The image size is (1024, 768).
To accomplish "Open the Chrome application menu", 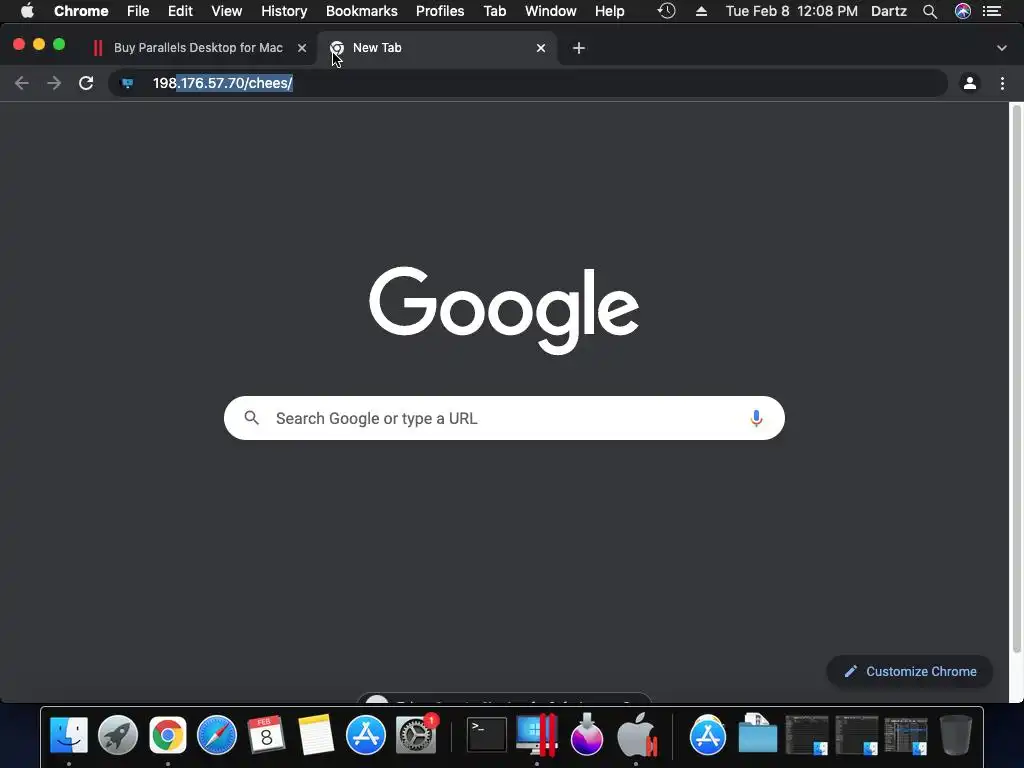I will 81,11.
